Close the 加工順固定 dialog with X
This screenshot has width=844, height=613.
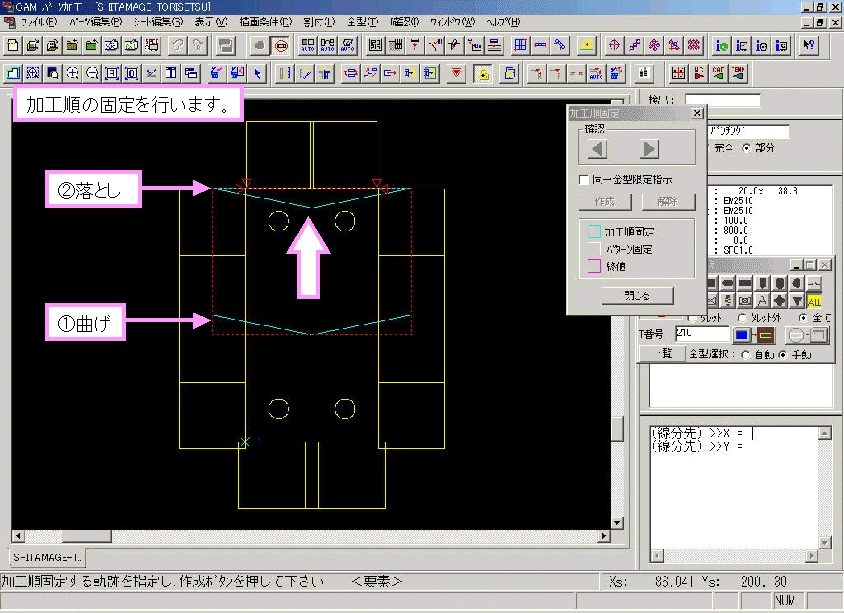[697, 113]
